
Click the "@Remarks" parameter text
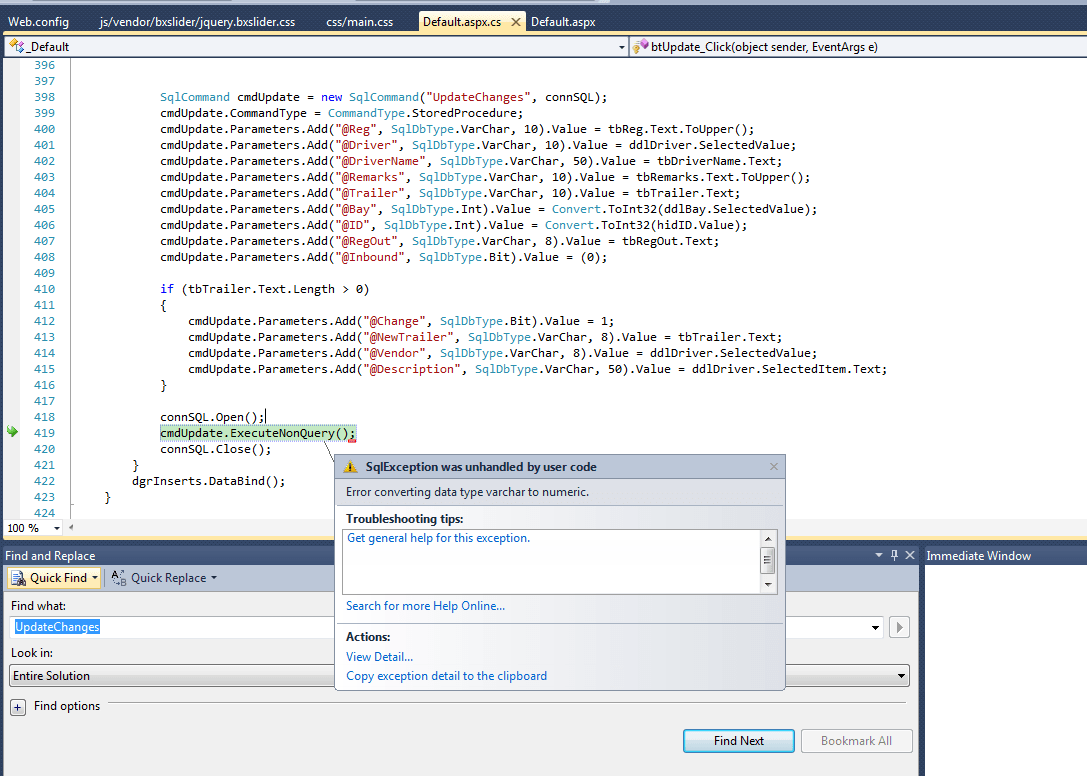[x=369, y=177]
